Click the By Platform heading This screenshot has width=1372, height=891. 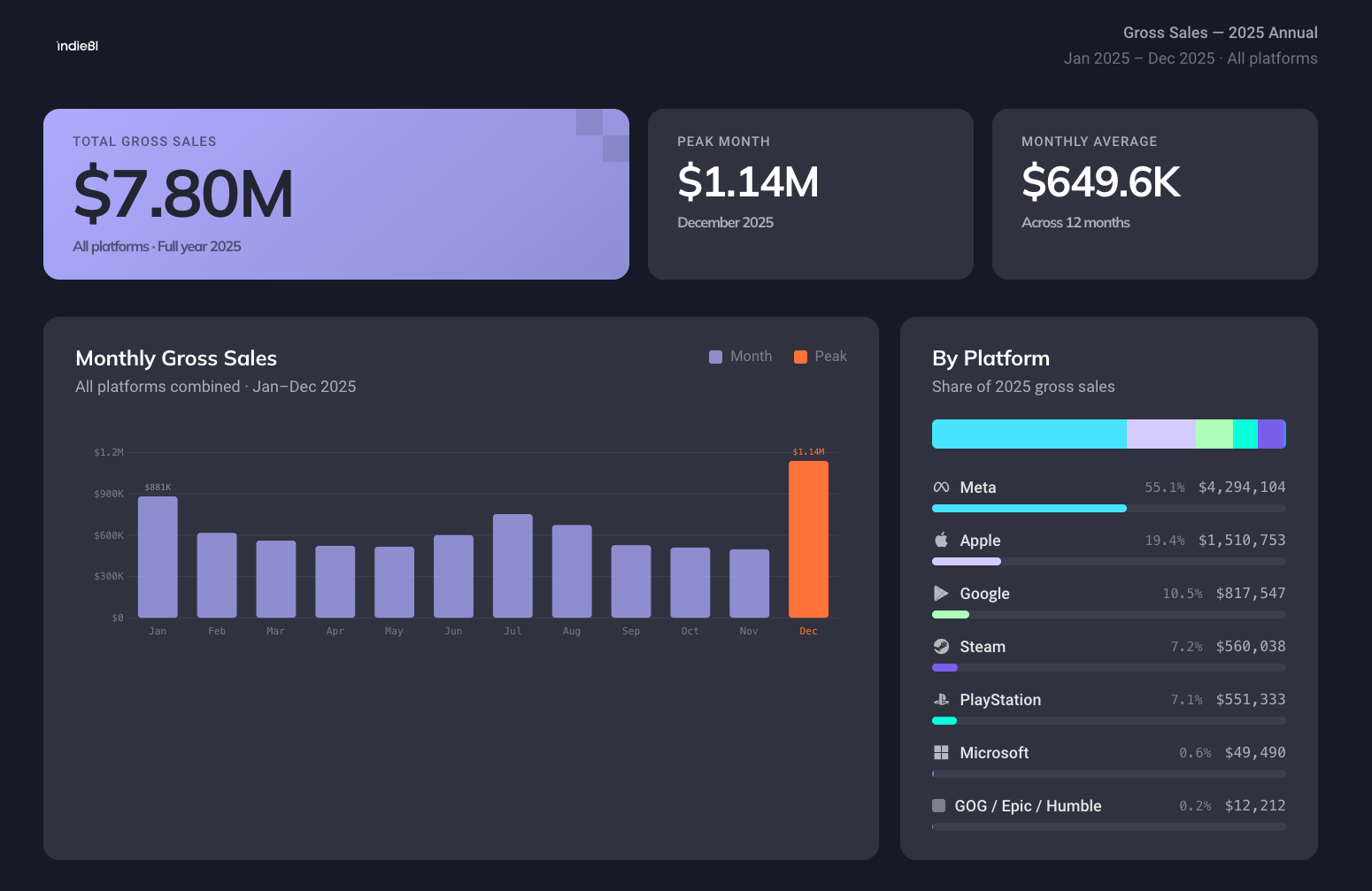(990, 358)
